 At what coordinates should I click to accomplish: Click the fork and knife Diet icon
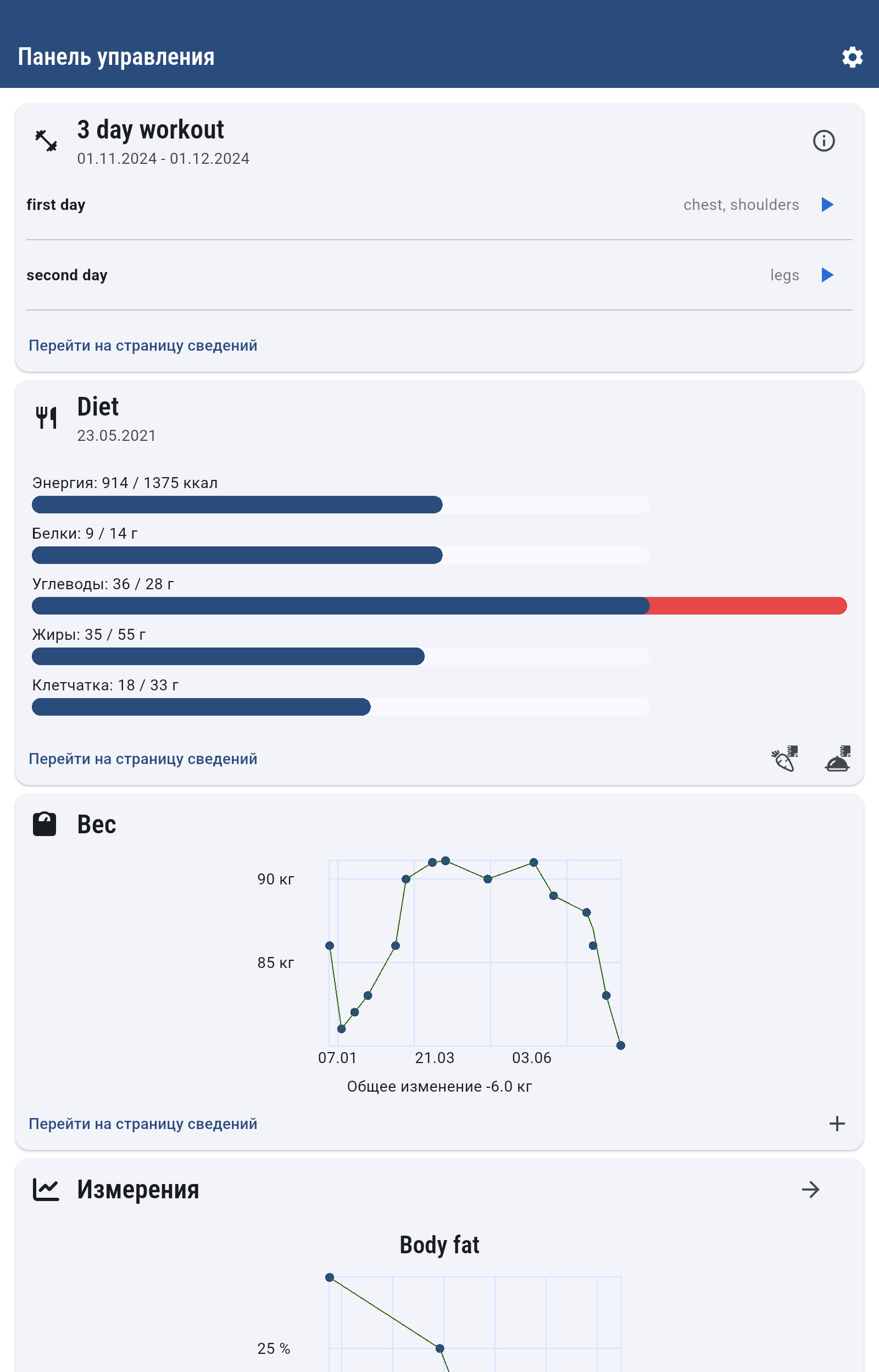tap(46, 417)
